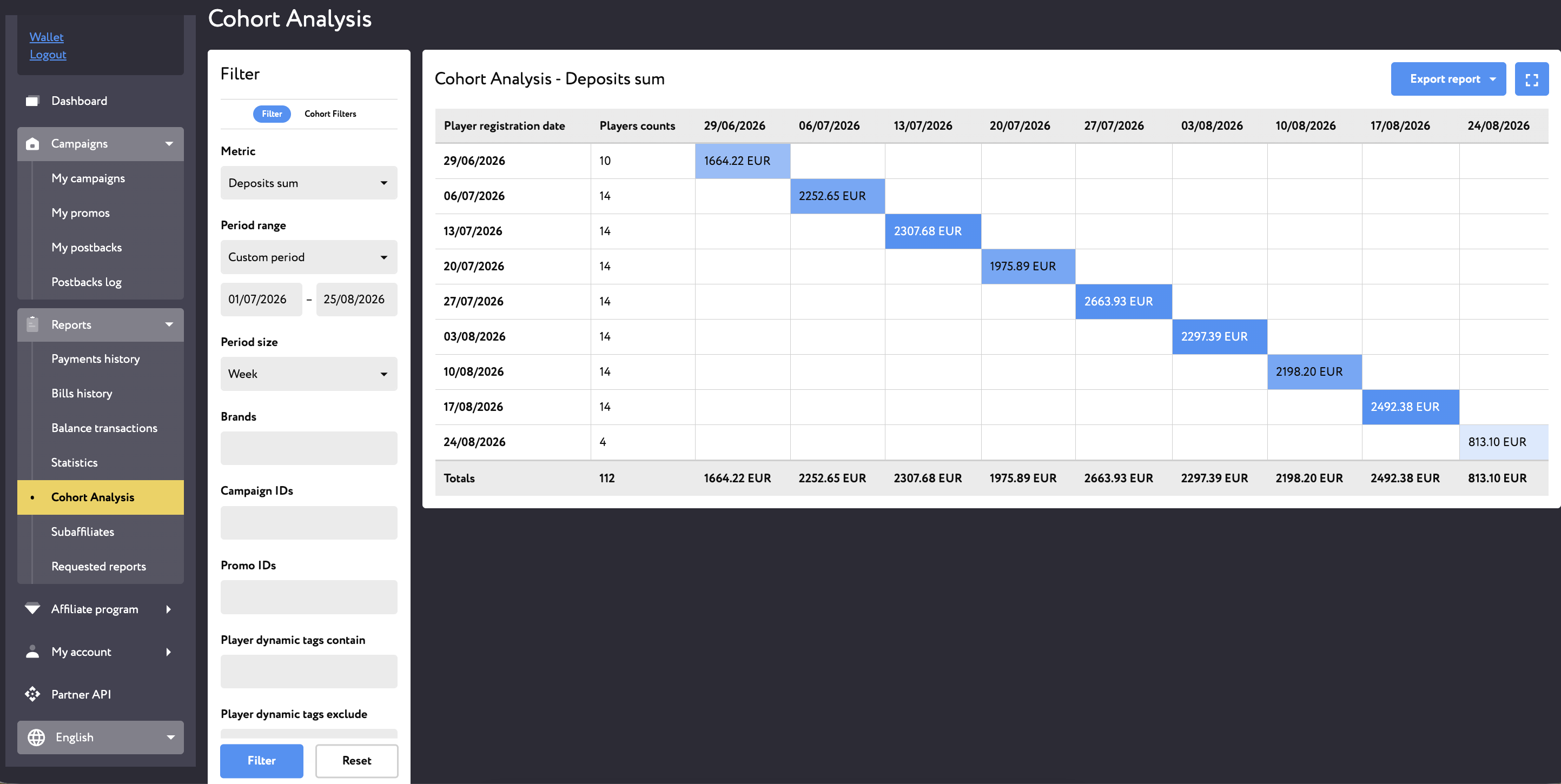Expand the My account submenu arrow
Viewport: 1561px width, 784px height.
[168, 652]
